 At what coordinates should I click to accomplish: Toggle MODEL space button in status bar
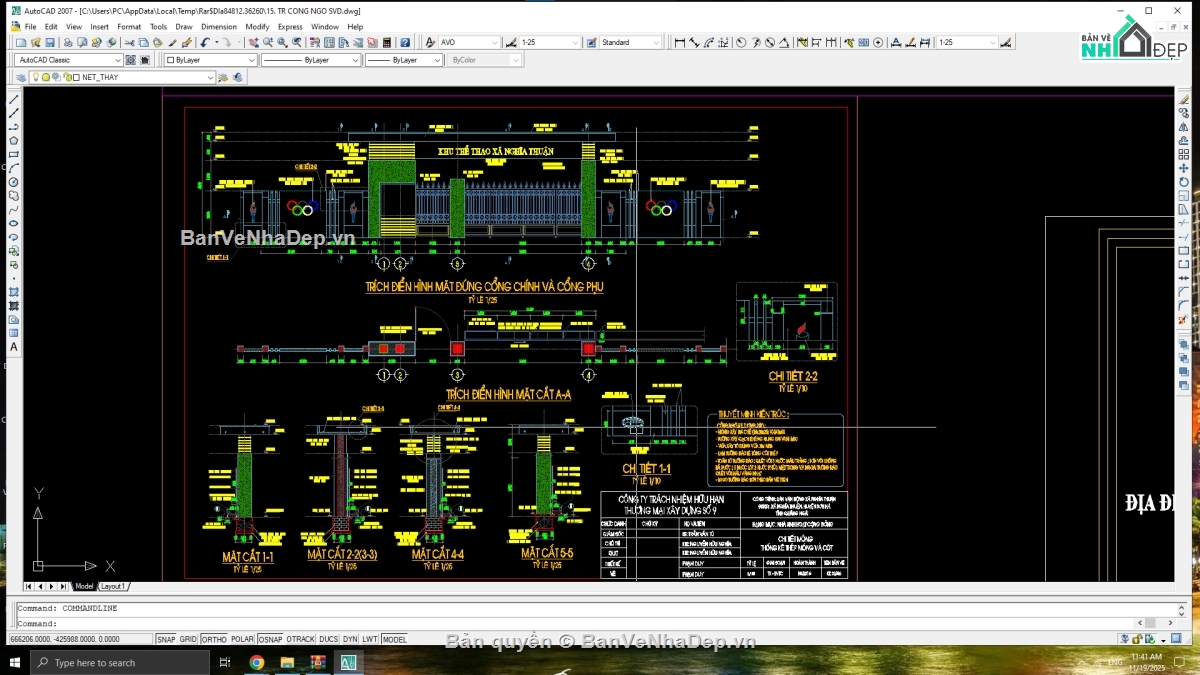[x=394, y=639]
